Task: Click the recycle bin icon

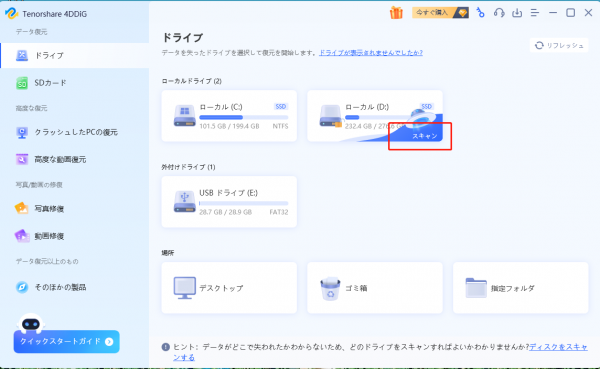Action: click(x=330, y=289)
